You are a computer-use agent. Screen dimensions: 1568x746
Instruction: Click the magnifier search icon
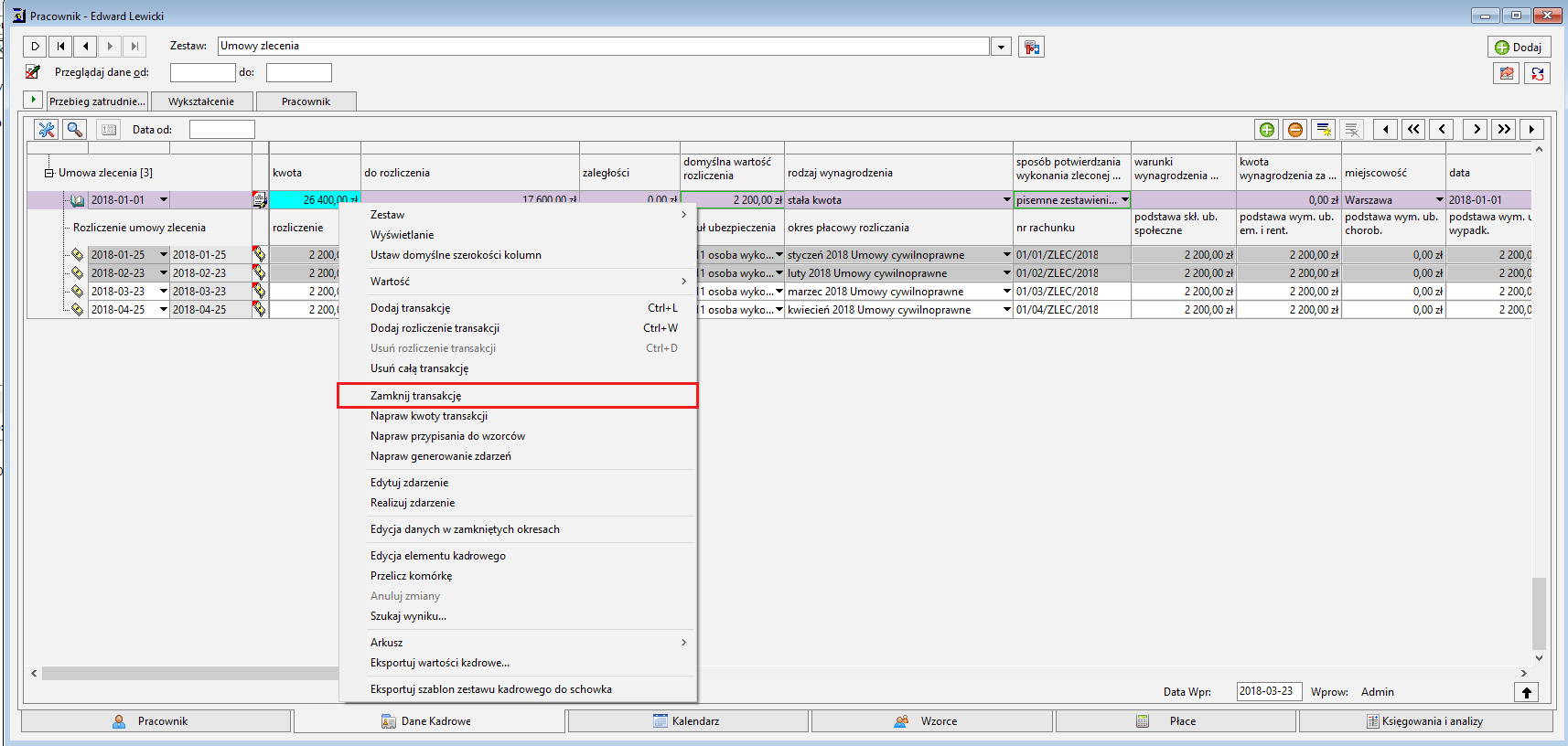pyautogui.click(x=75, y=130)
